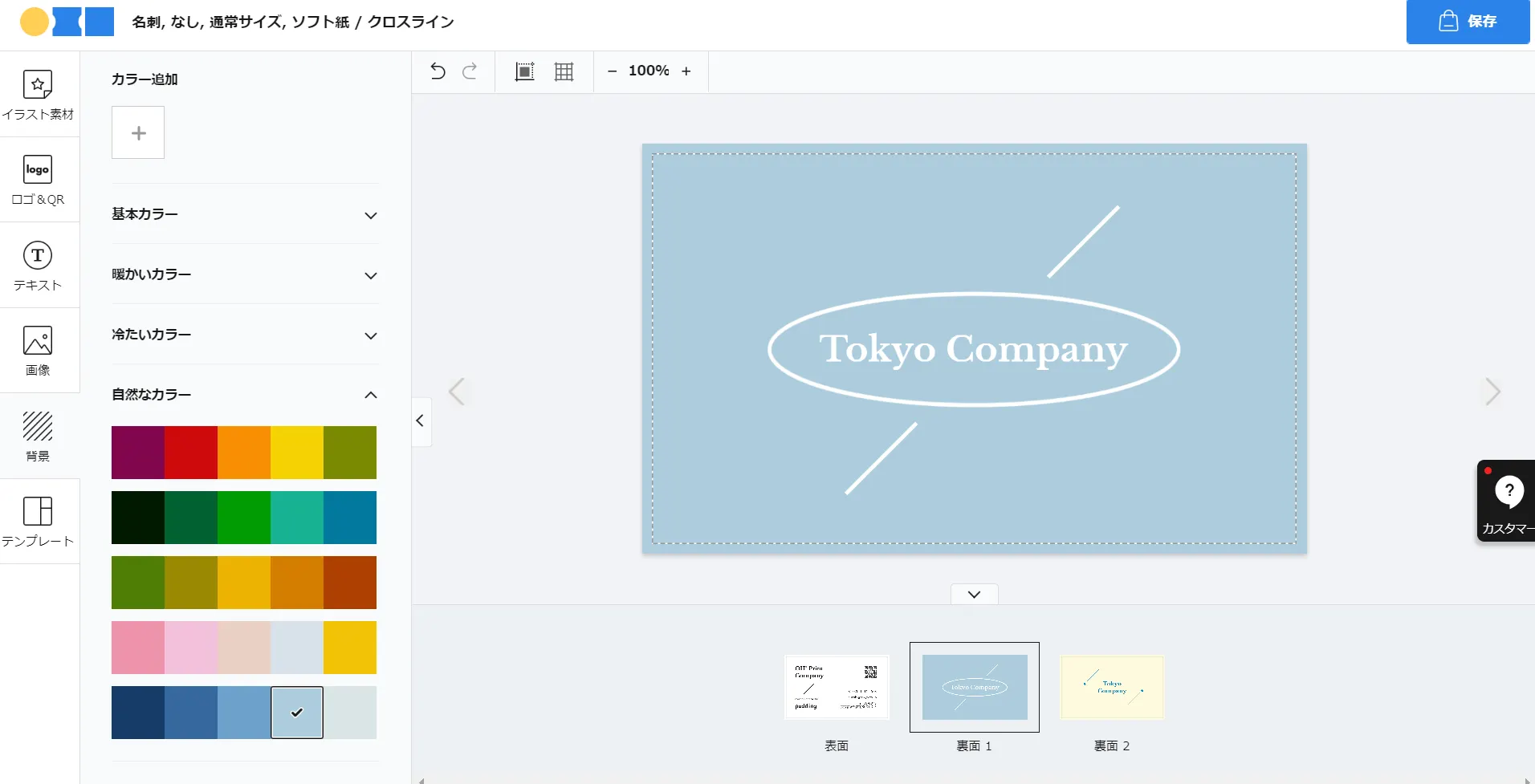The image size is (1535, 784).
Task: Click the undo arrow icon
Action: (x=438, y=71)
